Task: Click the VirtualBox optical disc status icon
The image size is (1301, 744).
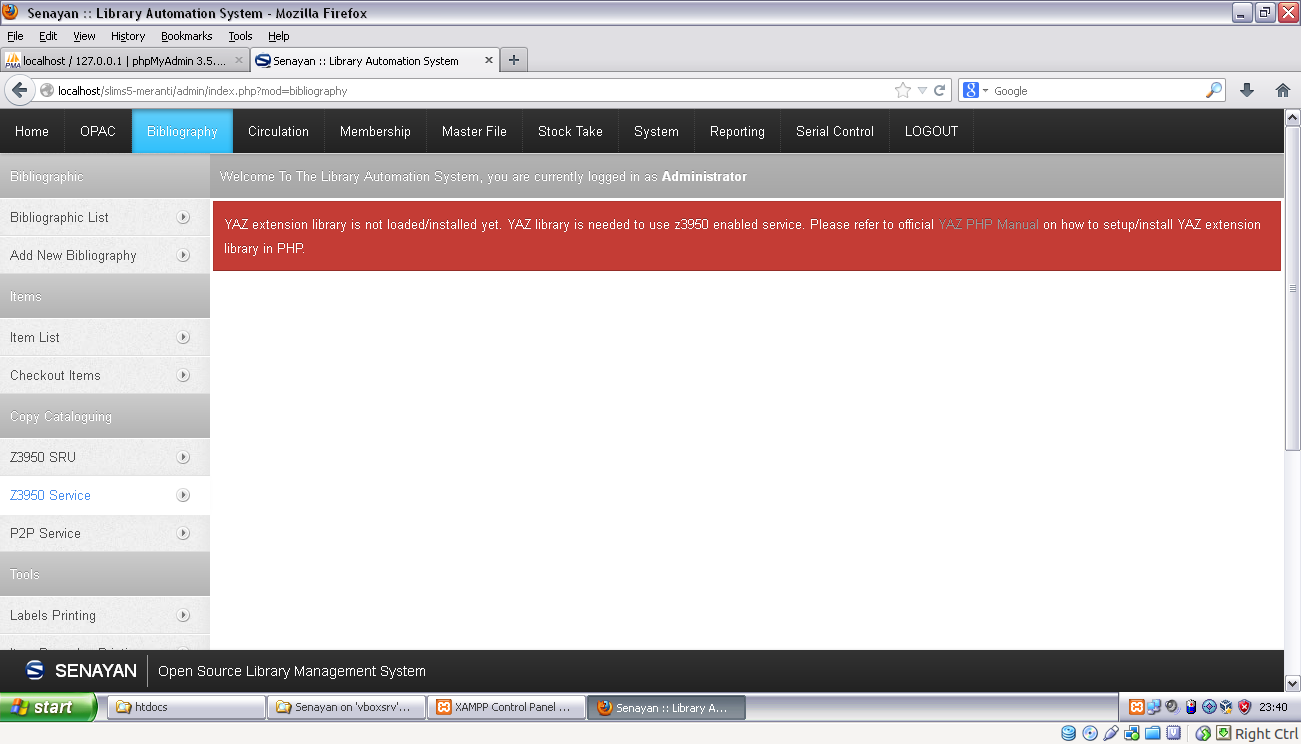Action: click(x=1090, y=733)
